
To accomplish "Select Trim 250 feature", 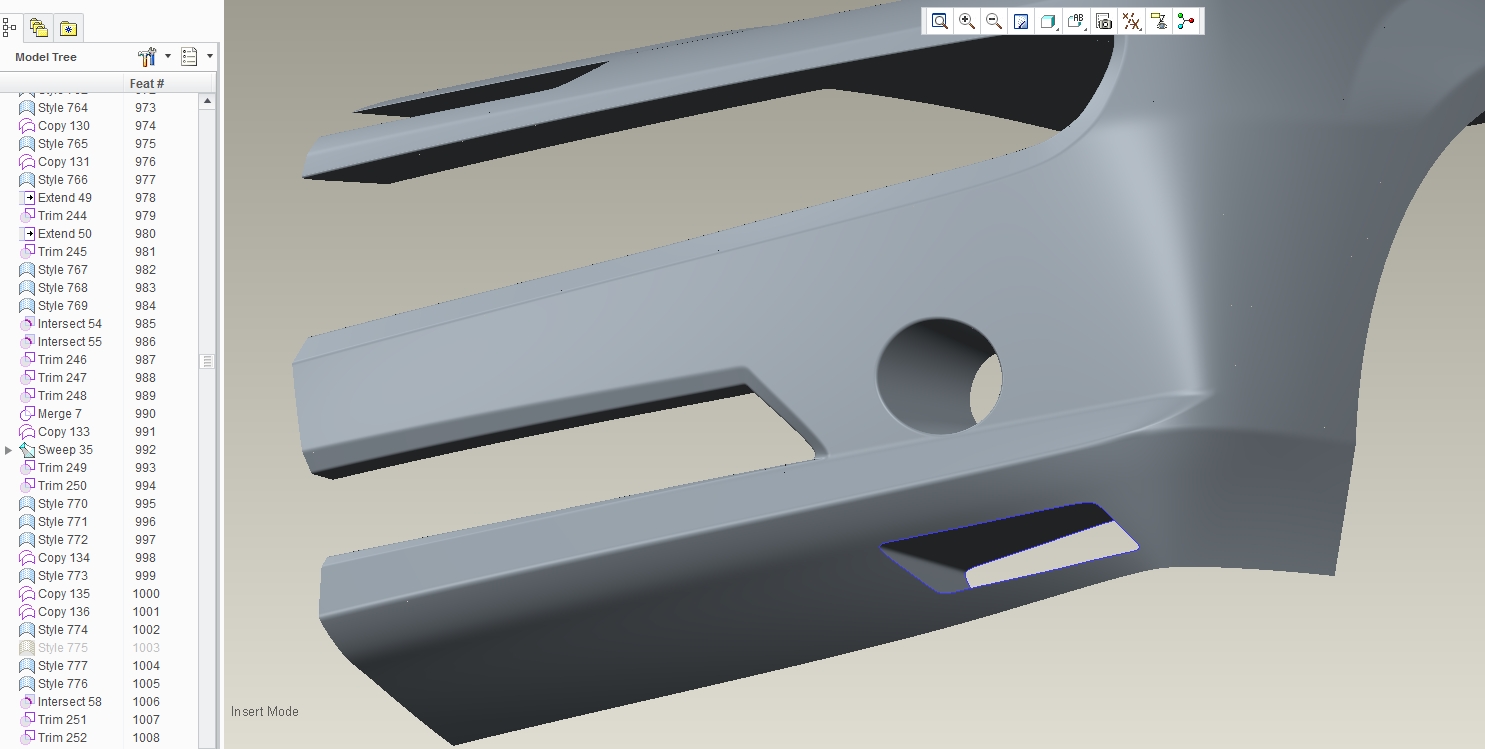I will coord(62,486).
